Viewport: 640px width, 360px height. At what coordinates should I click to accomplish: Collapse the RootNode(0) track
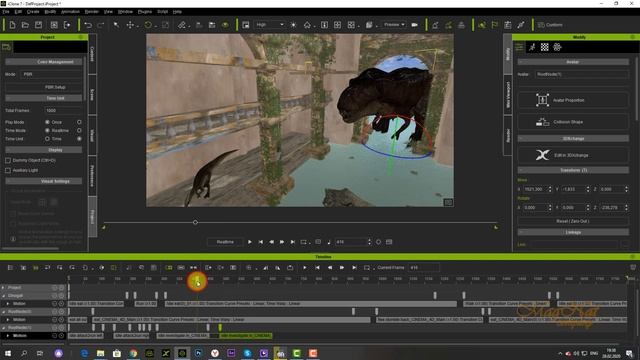tap(3, 311)
